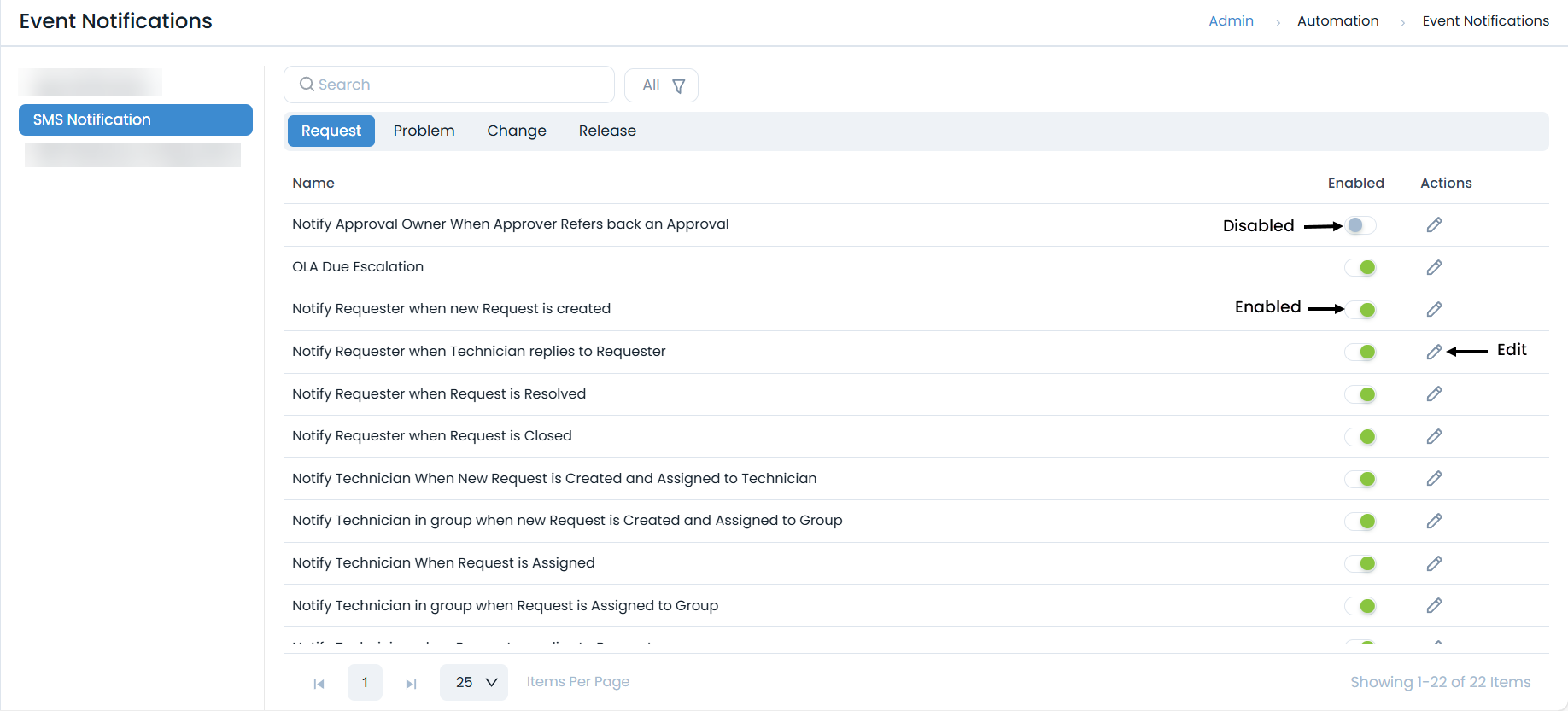The height and width of the screenshot is (711, 1568).
Task: Toggle 'Notify Technician in group when Request is Assigned'
Action: 1360,606
